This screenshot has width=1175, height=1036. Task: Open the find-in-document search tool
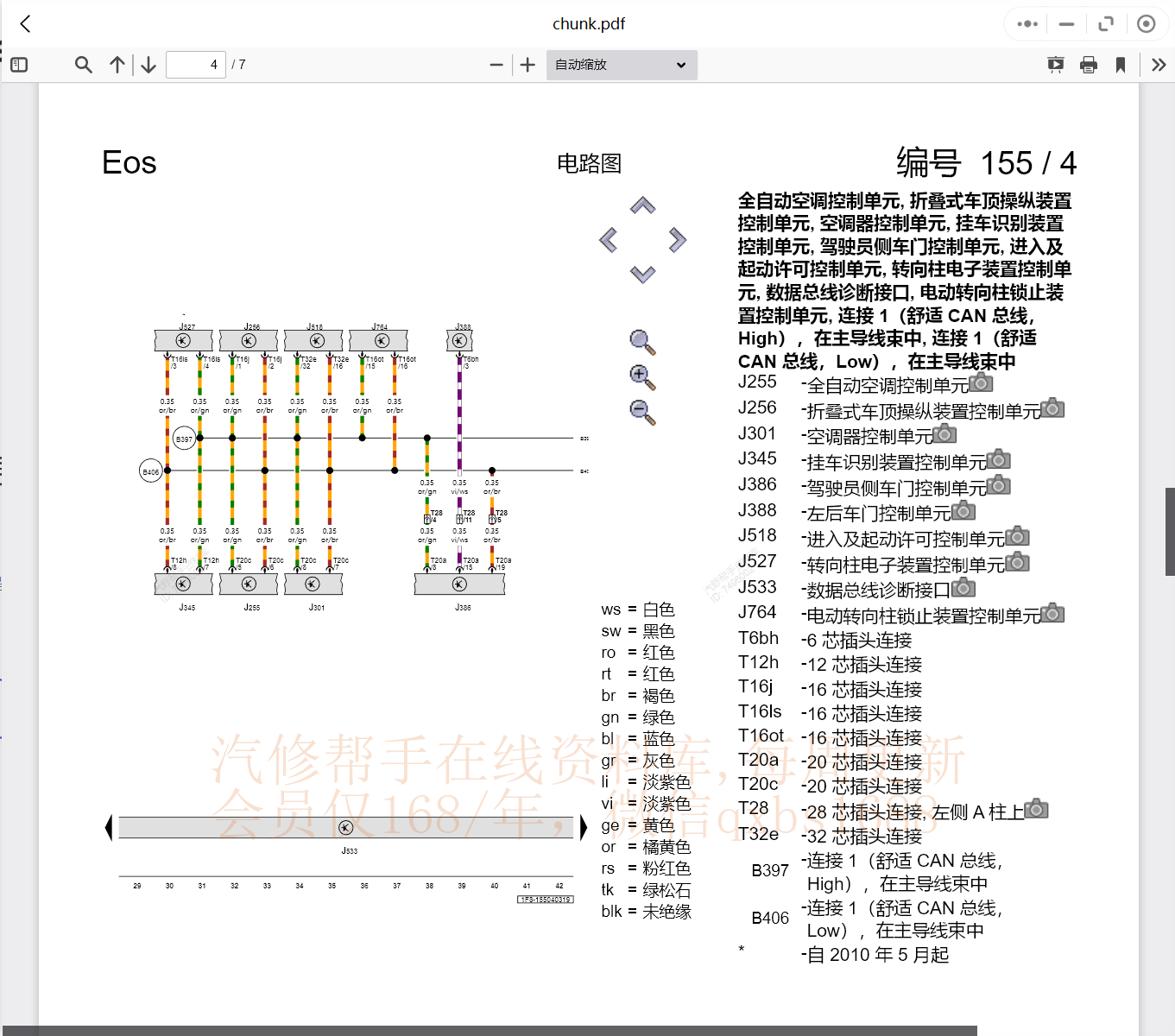[83, 64]
